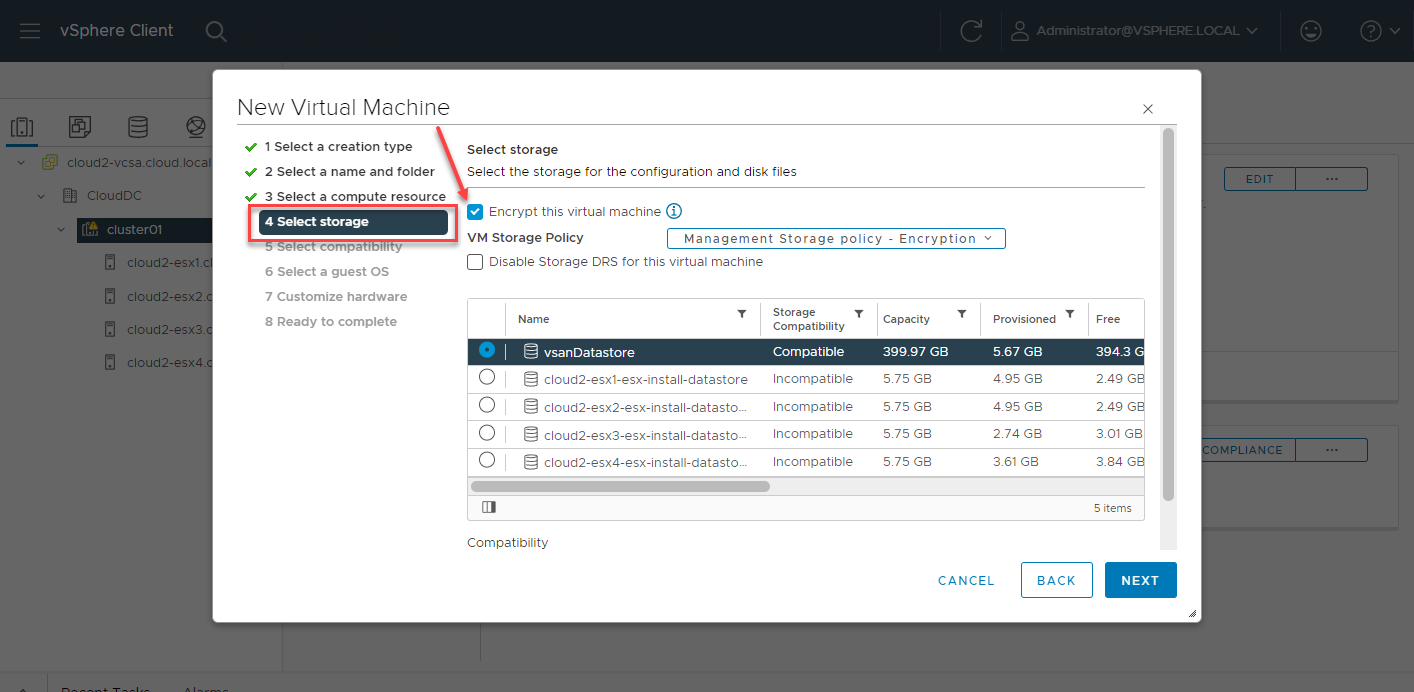Go to step 2 Select a name and folder

coord(350,172)
